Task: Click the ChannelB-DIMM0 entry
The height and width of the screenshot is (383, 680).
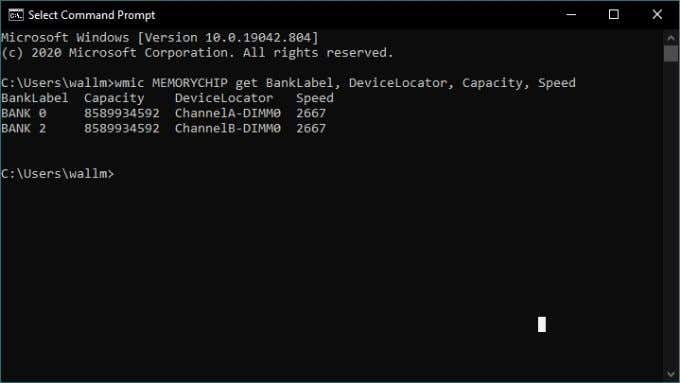Action: 228,128
